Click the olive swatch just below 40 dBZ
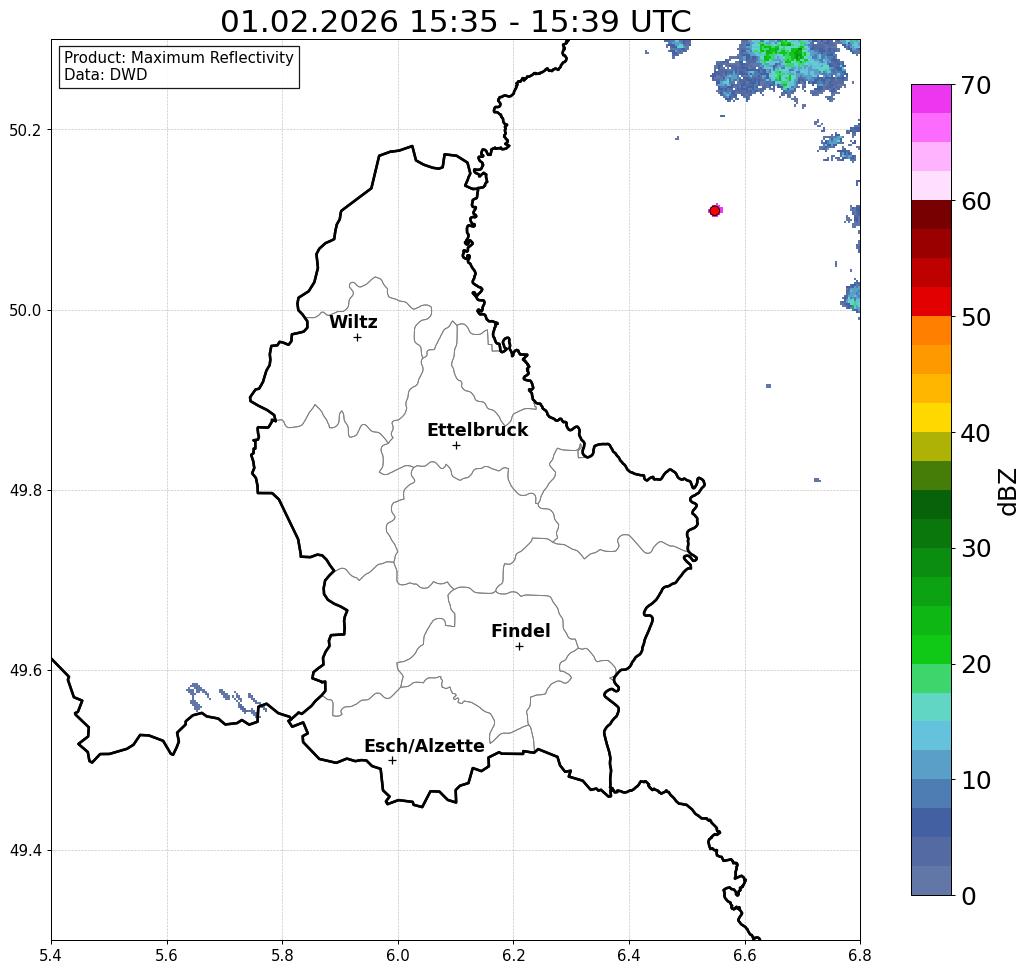 click(931, 446)
